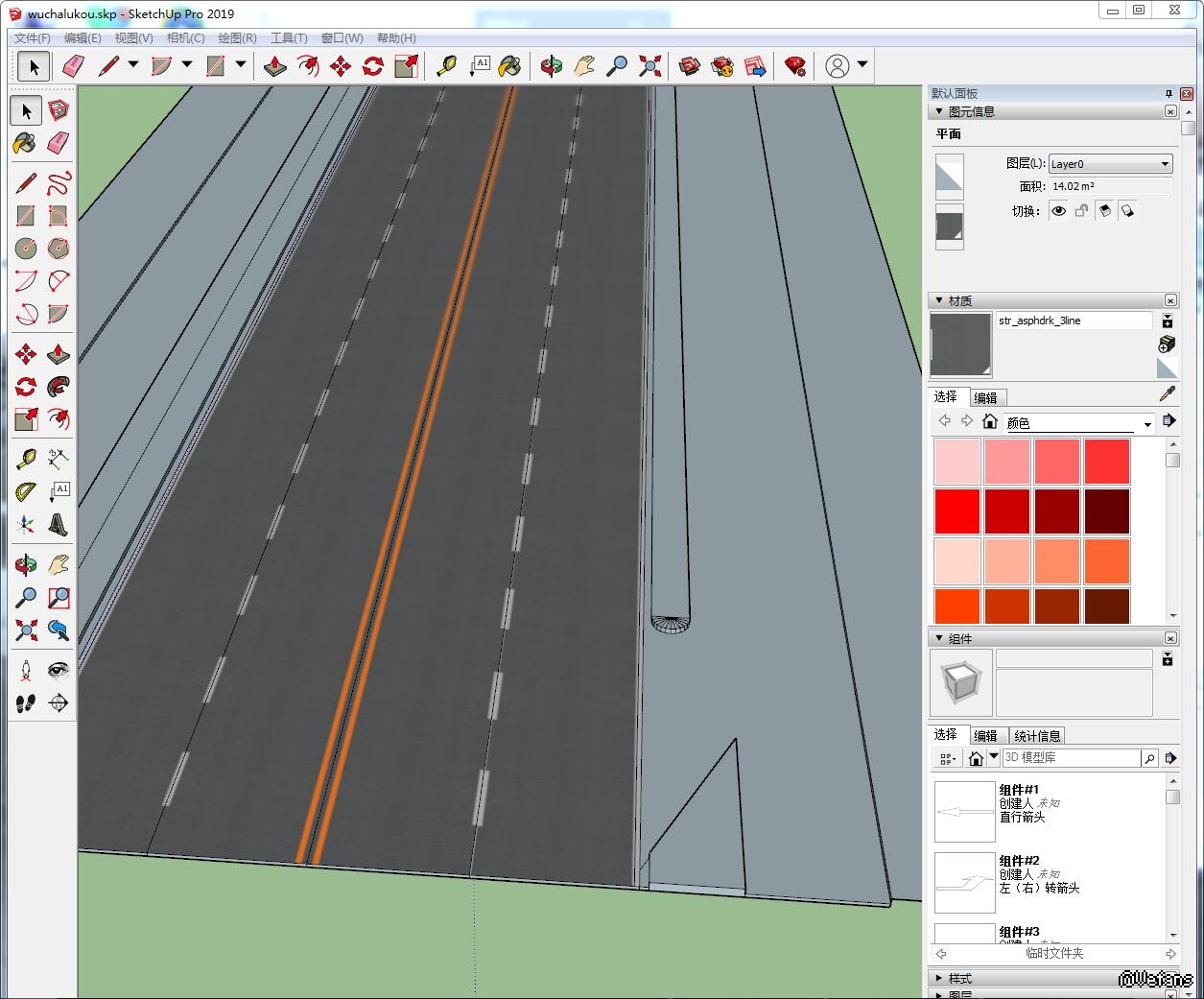The image size is (1204, 999).
Task: Select the Make Component tool in left toolbar
Action: [59, 110]
